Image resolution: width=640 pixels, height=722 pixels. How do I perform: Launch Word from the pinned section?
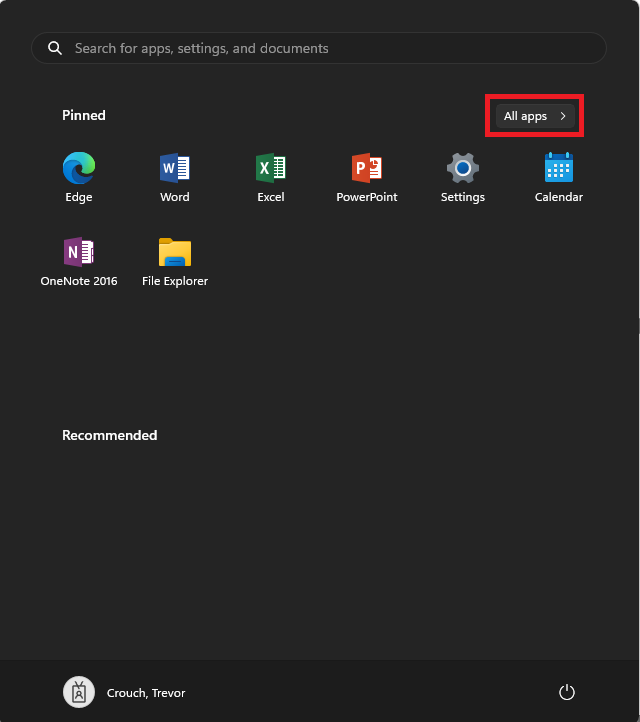click(x=175, y=168)
